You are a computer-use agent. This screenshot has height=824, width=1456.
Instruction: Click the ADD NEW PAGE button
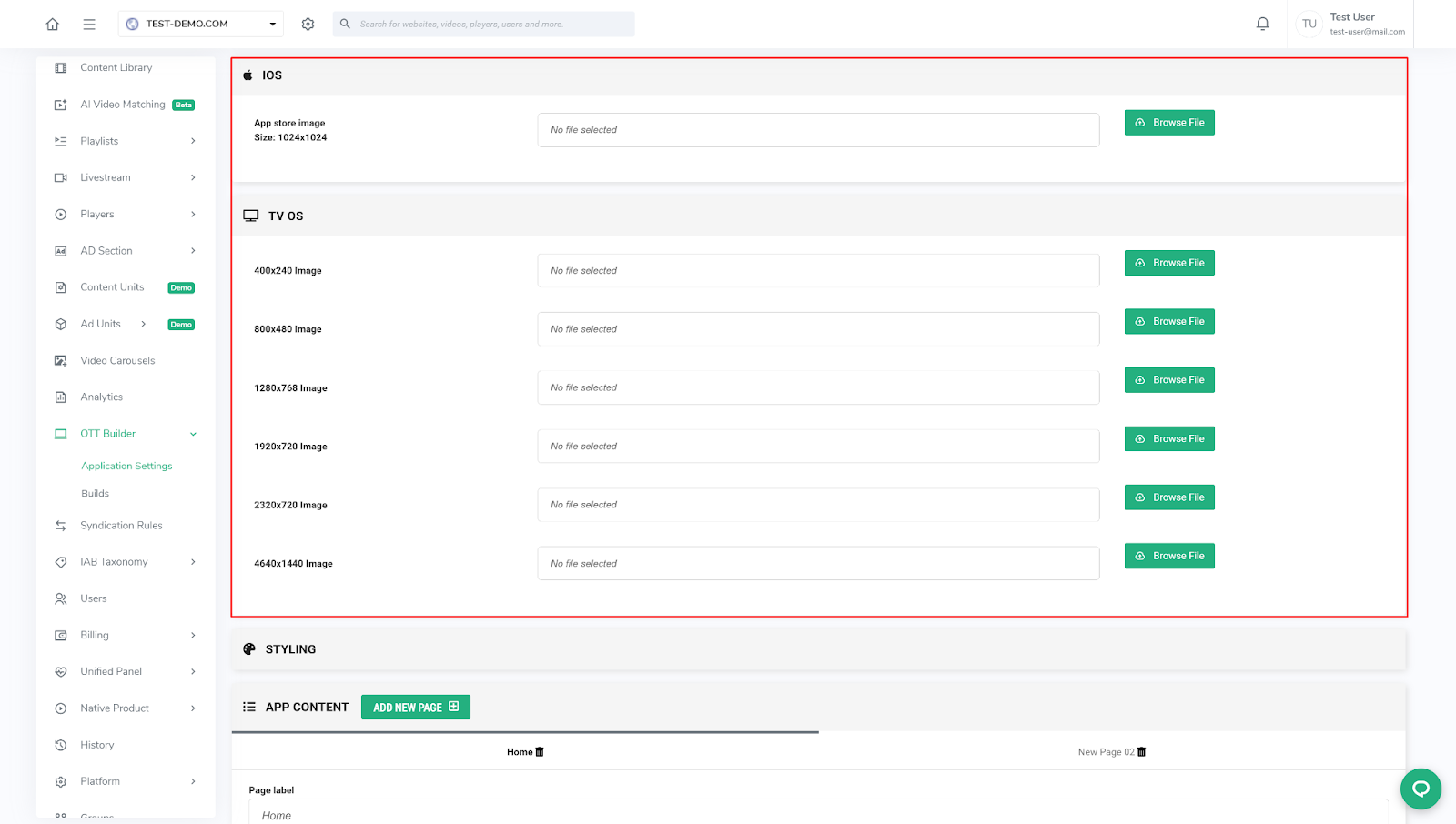(x=415, y=708)
